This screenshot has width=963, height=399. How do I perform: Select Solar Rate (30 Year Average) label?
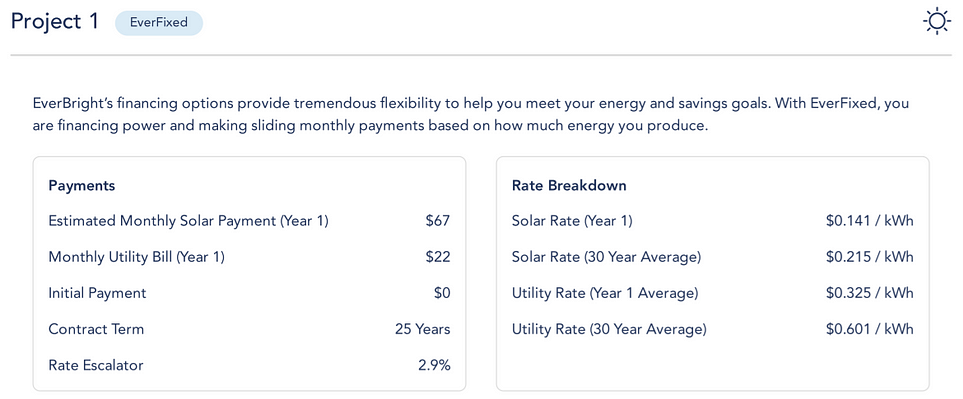pos(606,257)
